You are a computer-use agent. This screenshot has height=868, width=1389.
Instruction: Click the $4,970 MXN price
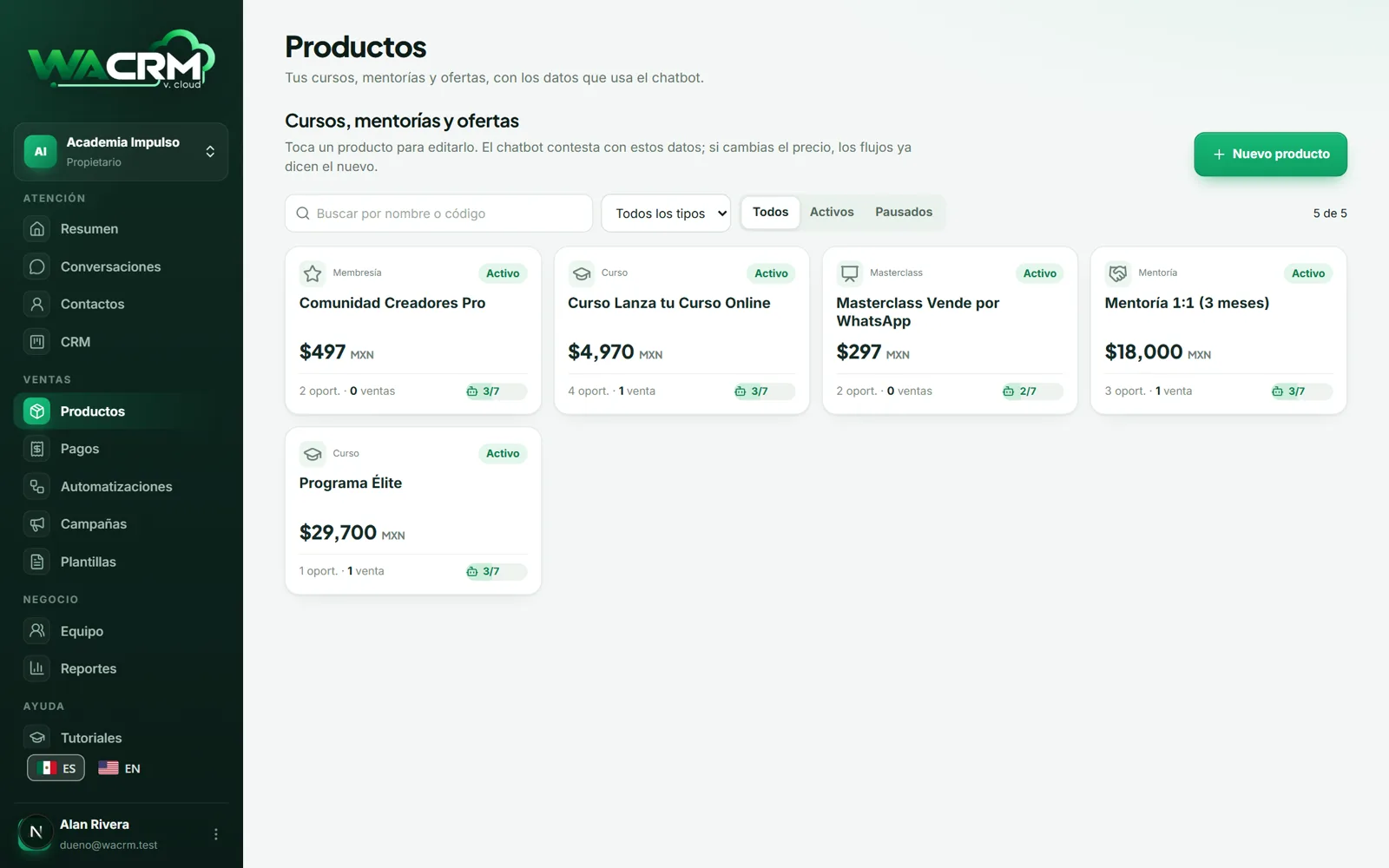pos(615,352)
